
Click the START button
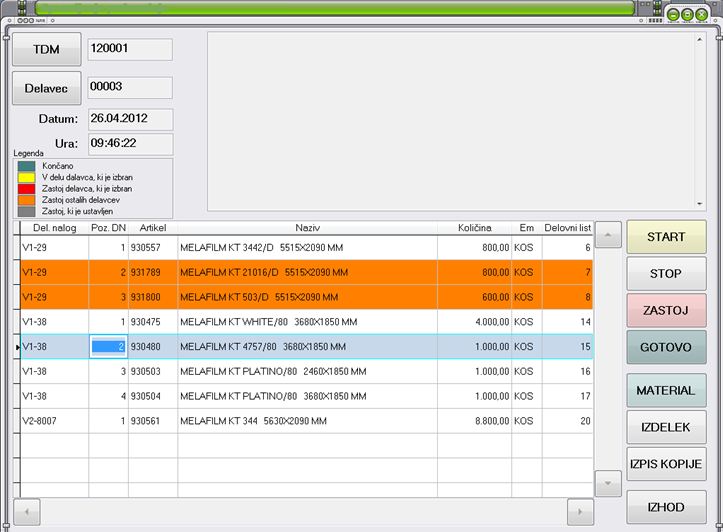click(x=666, y=237)
